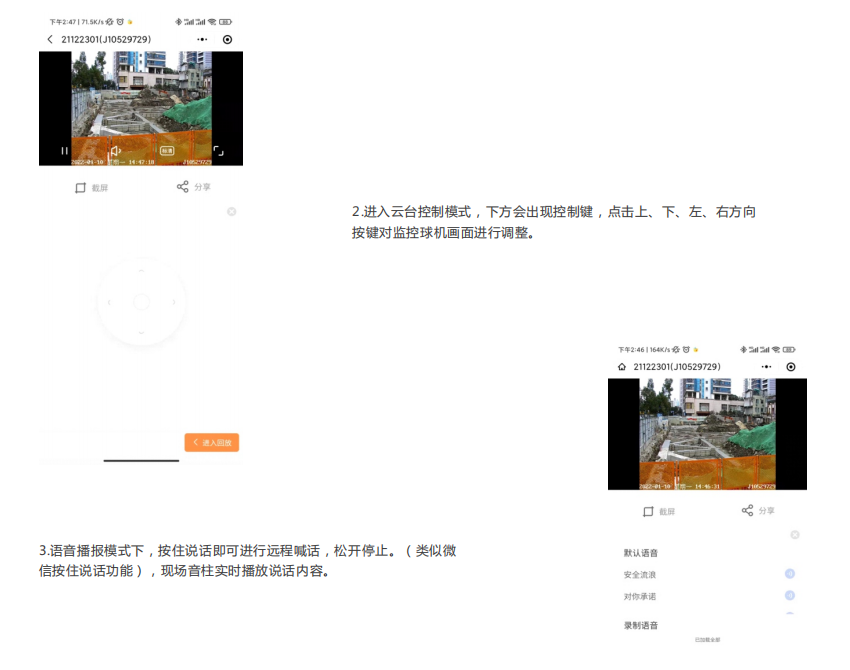Image resolution: width=850 pixels, height=670 pixels.
Task: Tap the orange 进入回放 button
Action: coord(212,442)
